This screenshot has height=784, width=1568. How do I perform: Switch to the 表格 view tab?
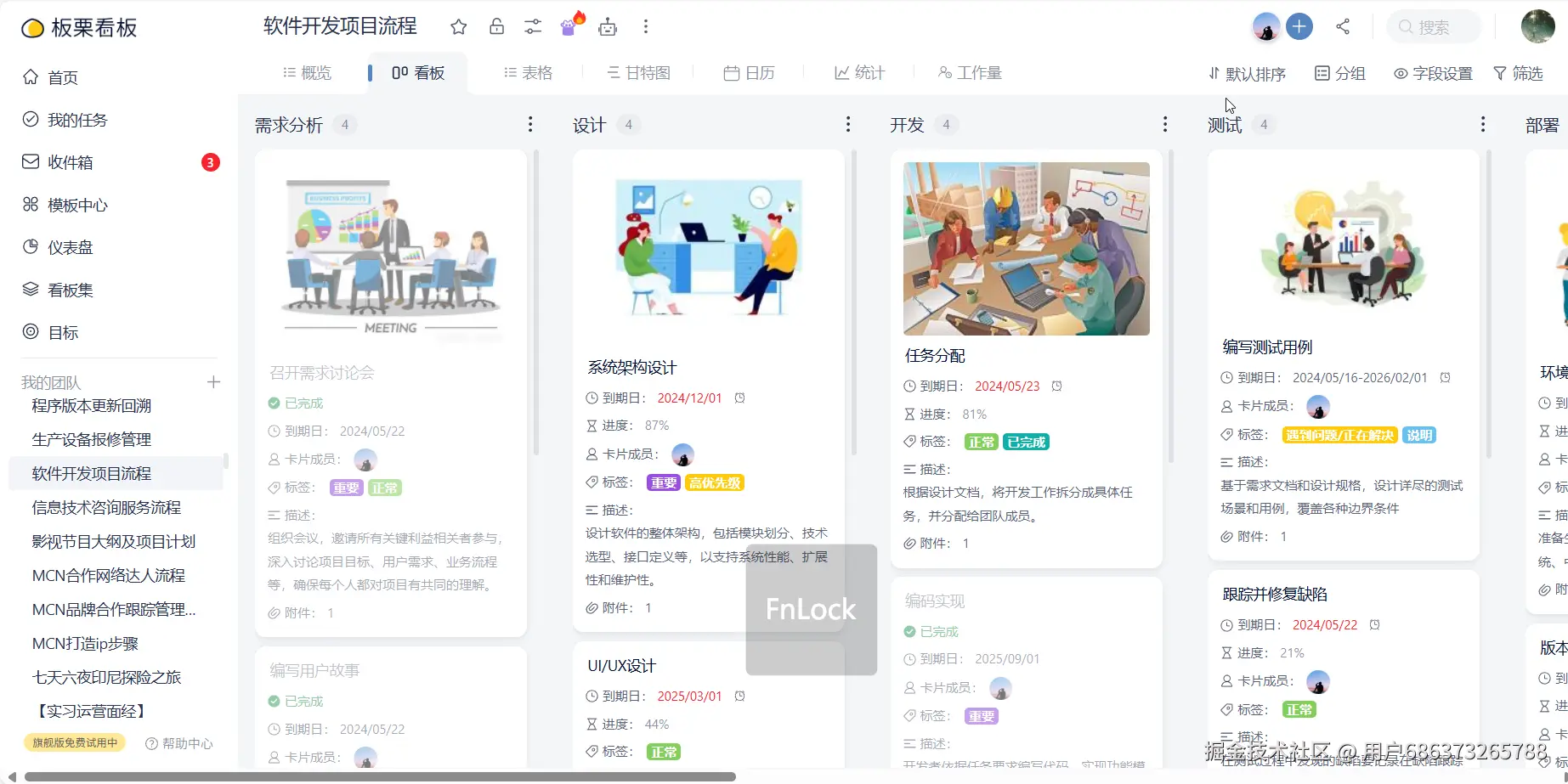coord(529,73)
